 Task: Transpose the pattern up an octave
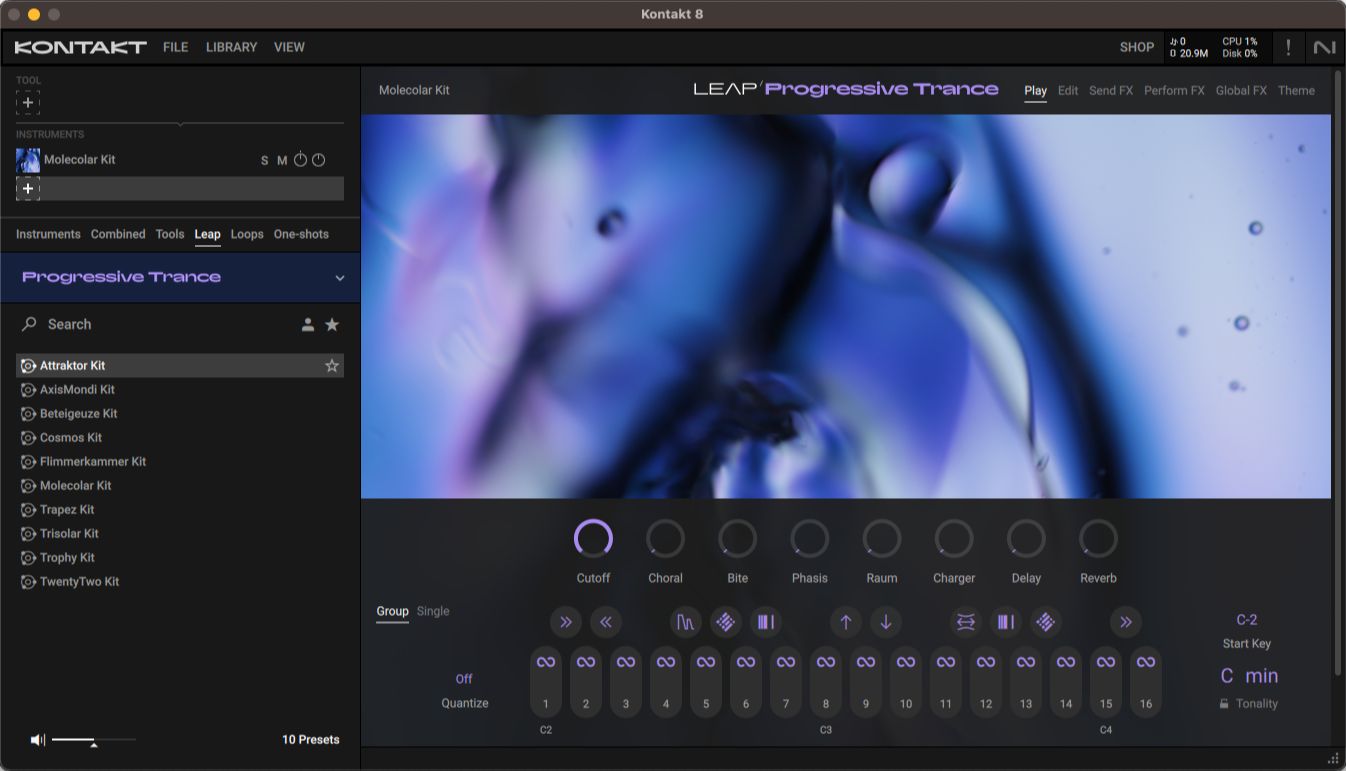[x=846, y=622]
